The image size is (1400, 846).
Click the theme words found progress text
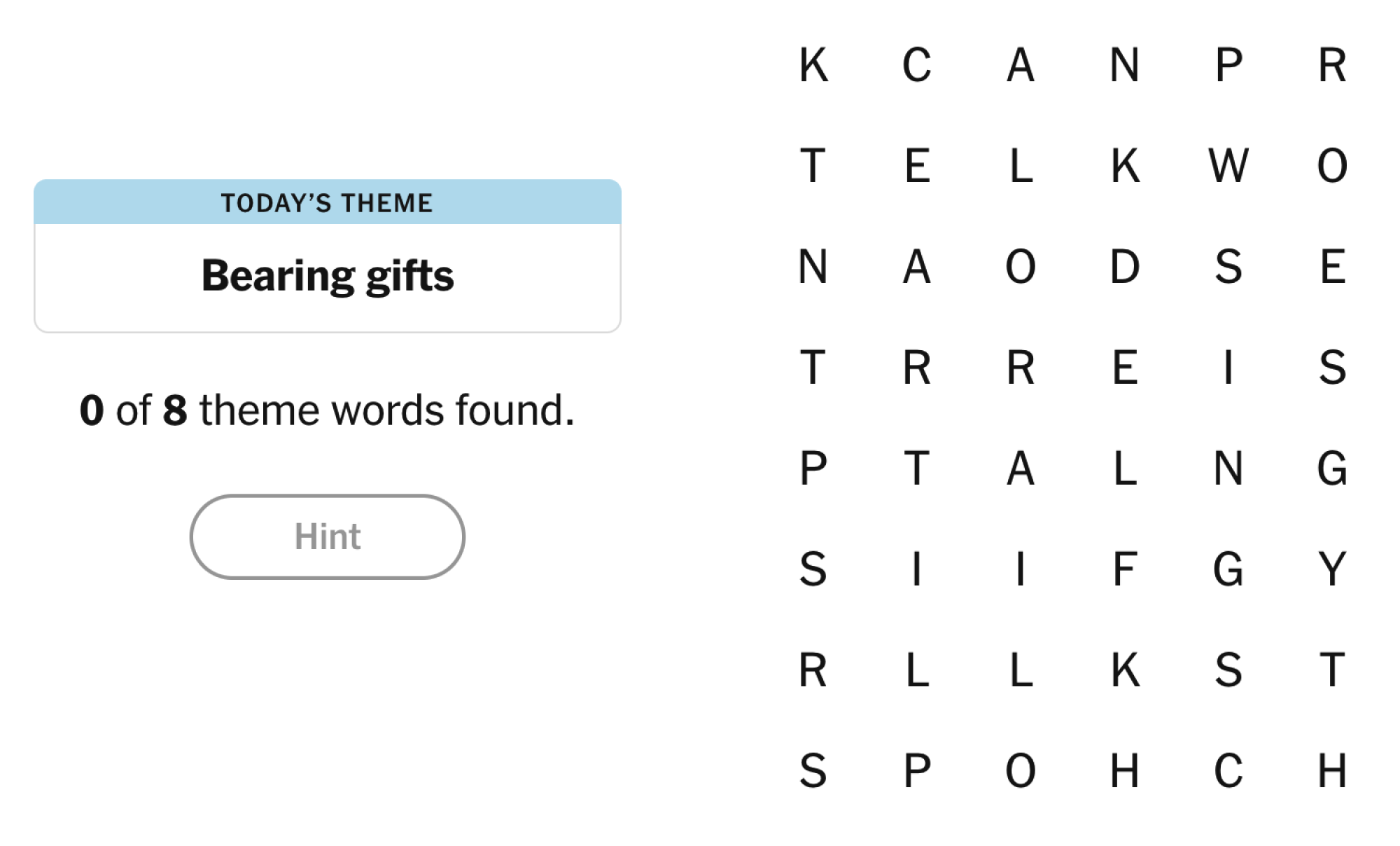coord(327,410)
